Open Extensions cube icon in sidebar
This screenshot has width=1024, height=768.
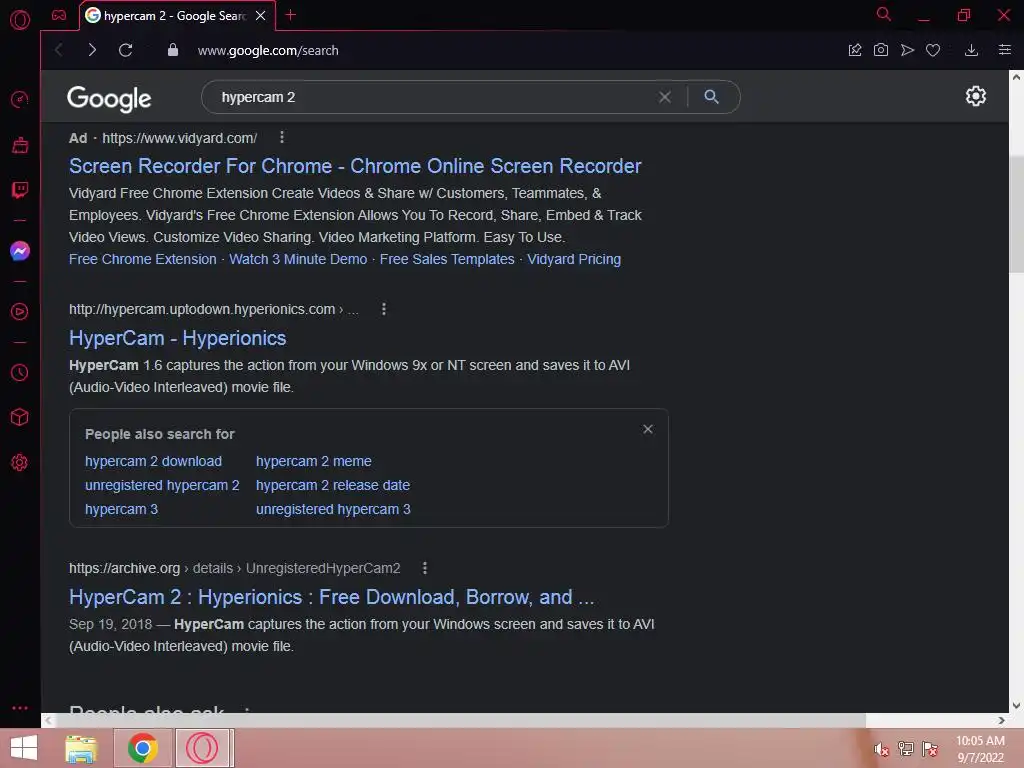20,417
